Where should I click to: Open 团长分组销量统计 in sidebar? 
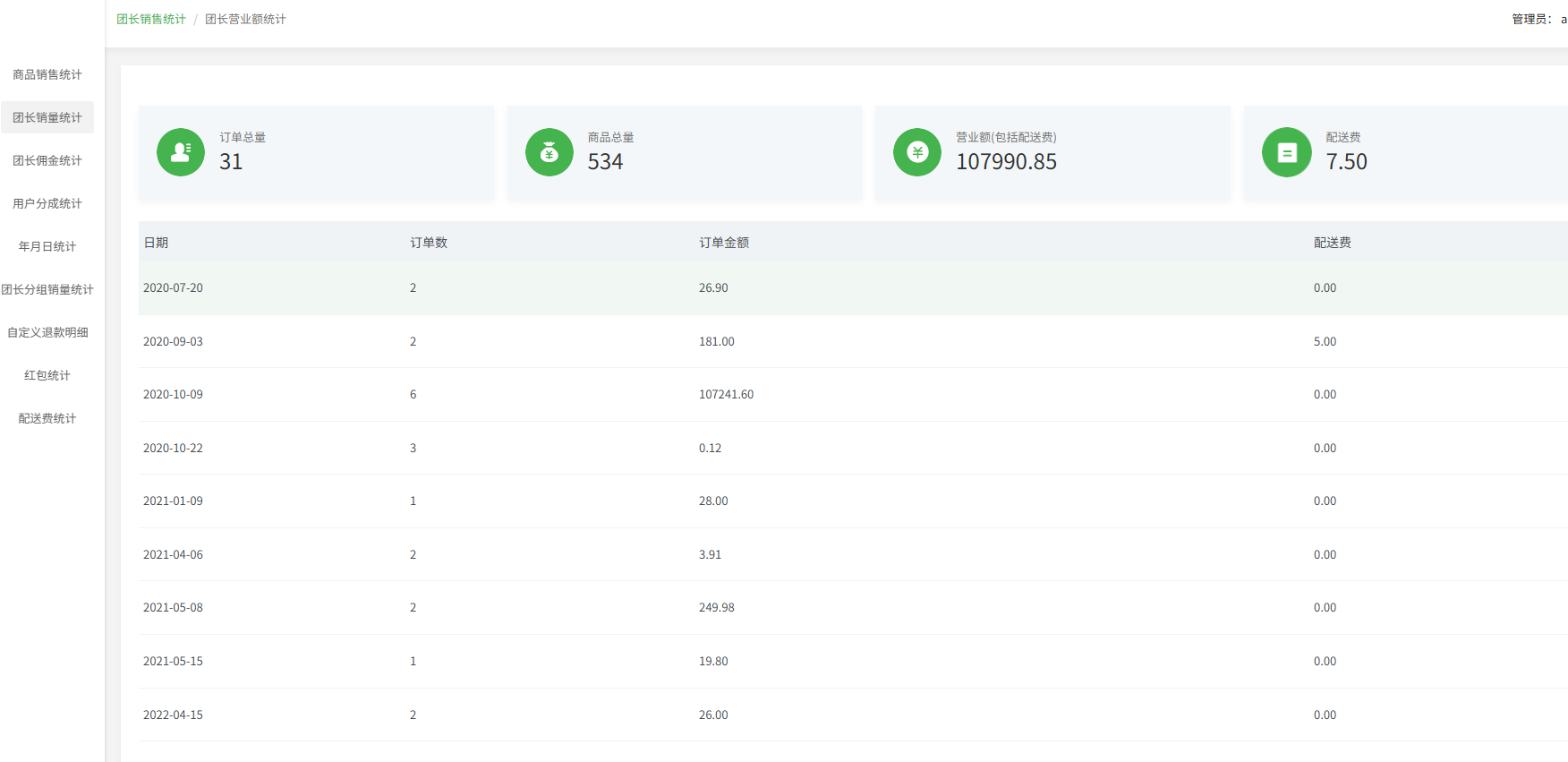[x=47, y=289]
